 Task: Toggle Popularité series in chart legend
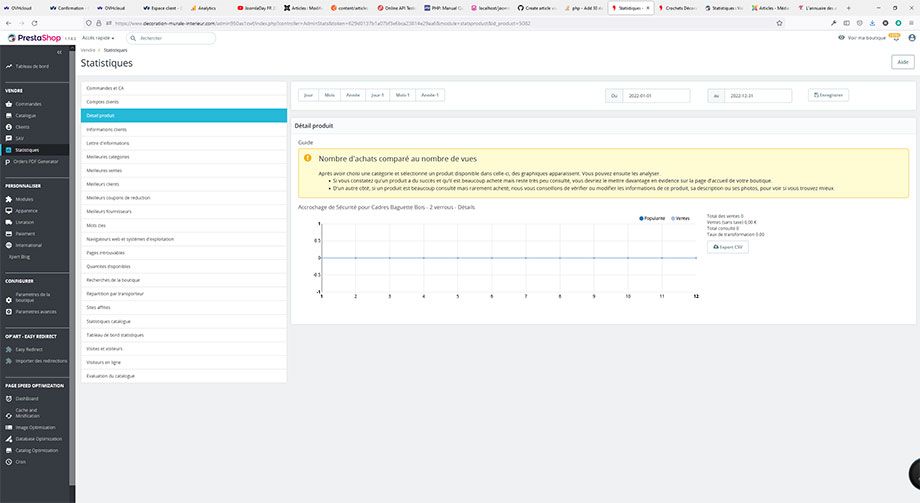pyautogui.click(x=652, y=218)
